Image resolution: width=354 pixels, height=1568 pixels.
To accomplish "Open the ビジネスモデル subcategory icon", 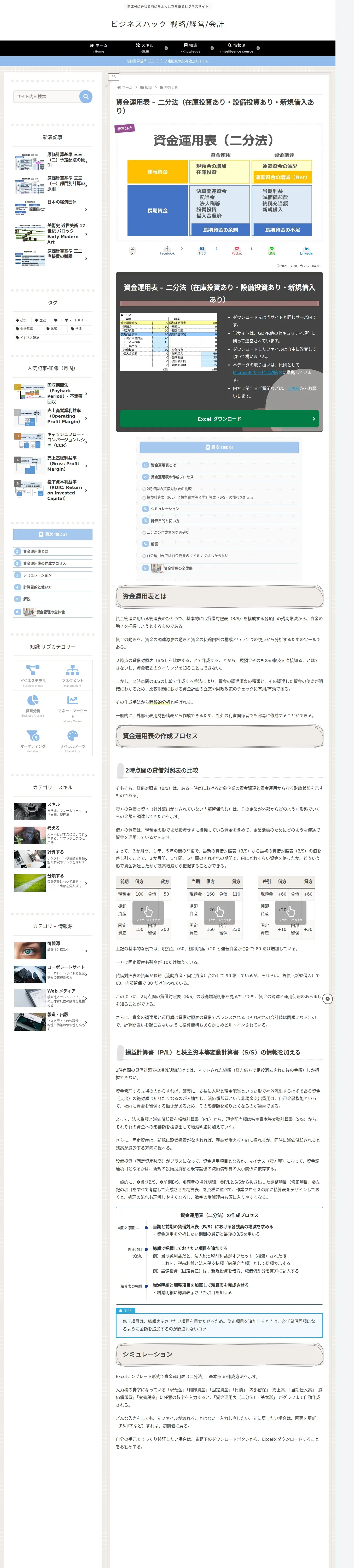I will 33,675.
